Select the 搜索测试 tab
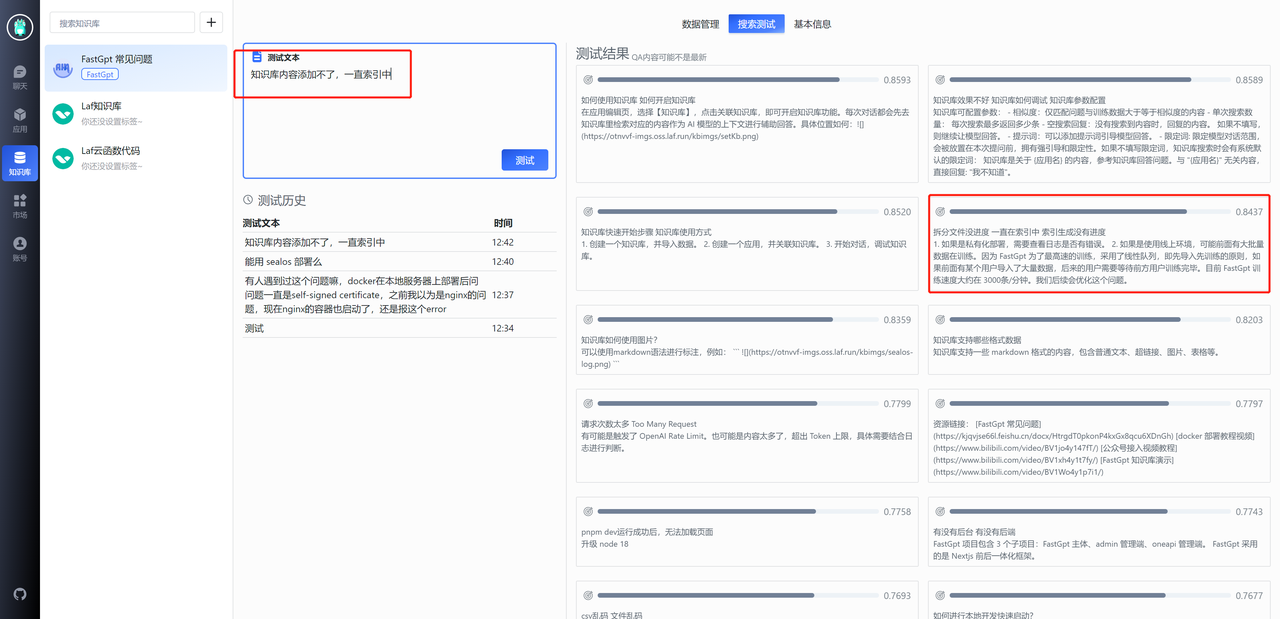The width and height of the screenshot is (1280, 619). coord(756,23)
